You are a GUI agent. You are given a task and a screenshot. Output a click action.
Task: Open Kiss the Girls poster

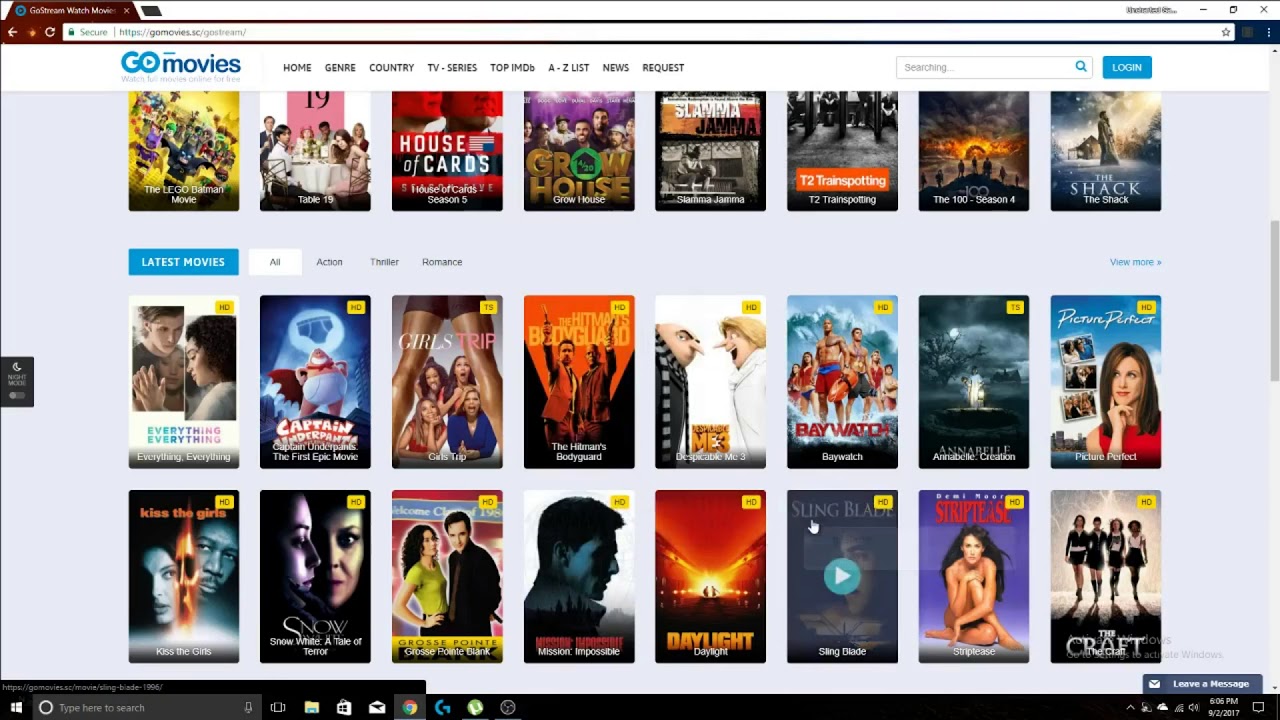(x=184, y=576)
